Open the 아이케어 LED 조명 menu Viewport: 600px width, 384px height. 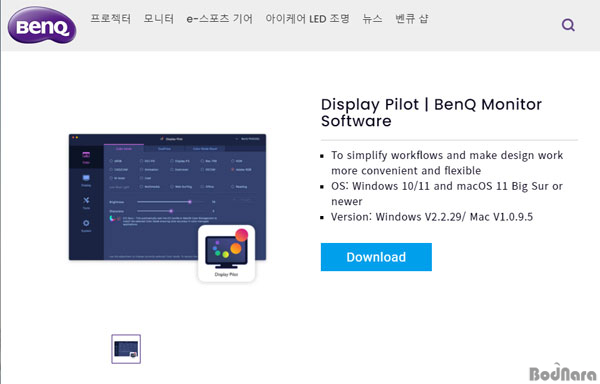point(307,18)
